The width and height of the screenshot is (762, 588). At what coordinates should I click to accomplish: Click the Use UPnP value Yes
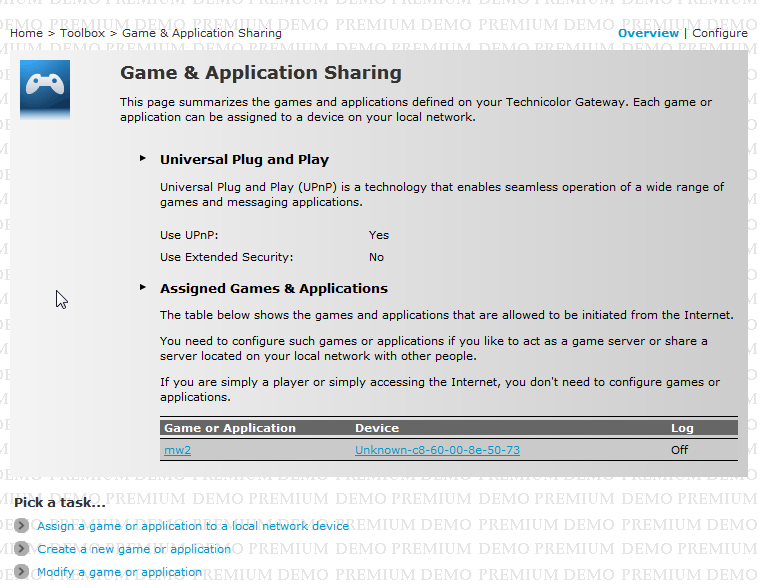[x=379, y=235]
